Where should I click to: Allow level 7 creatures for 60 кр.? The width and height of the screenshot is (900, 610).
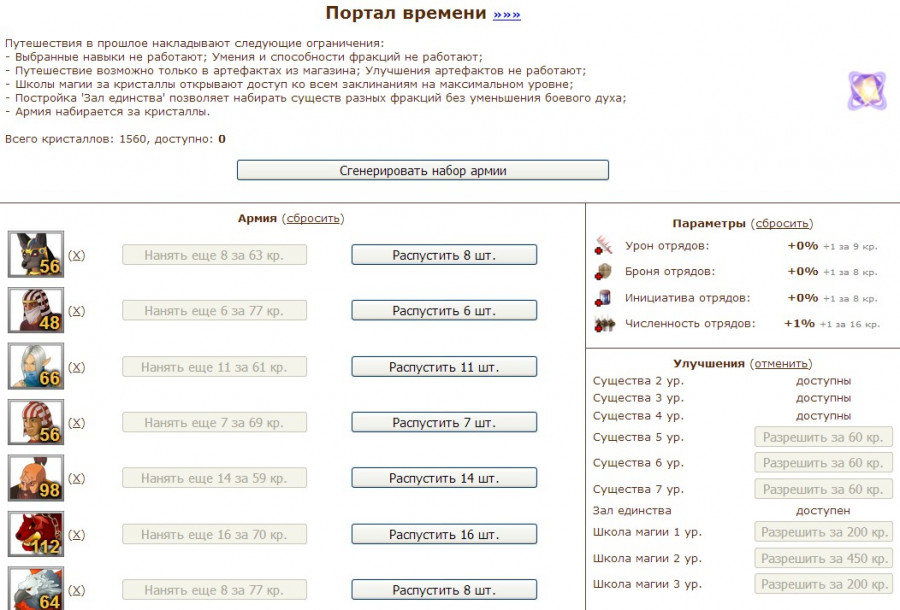point(823,489)
